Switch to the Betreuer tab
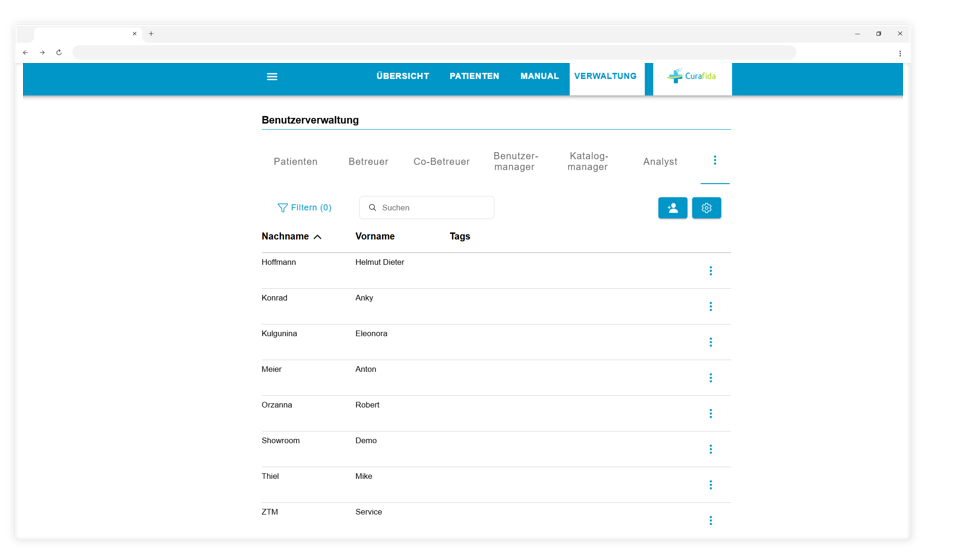This screenshot has width=968, height=555. (x=368, y=162)
